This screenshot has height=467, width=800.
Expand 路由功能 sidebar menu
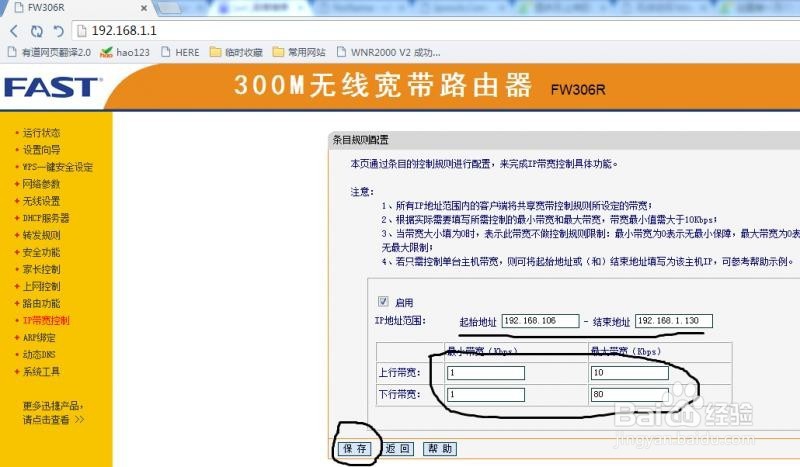coord(41,303)
